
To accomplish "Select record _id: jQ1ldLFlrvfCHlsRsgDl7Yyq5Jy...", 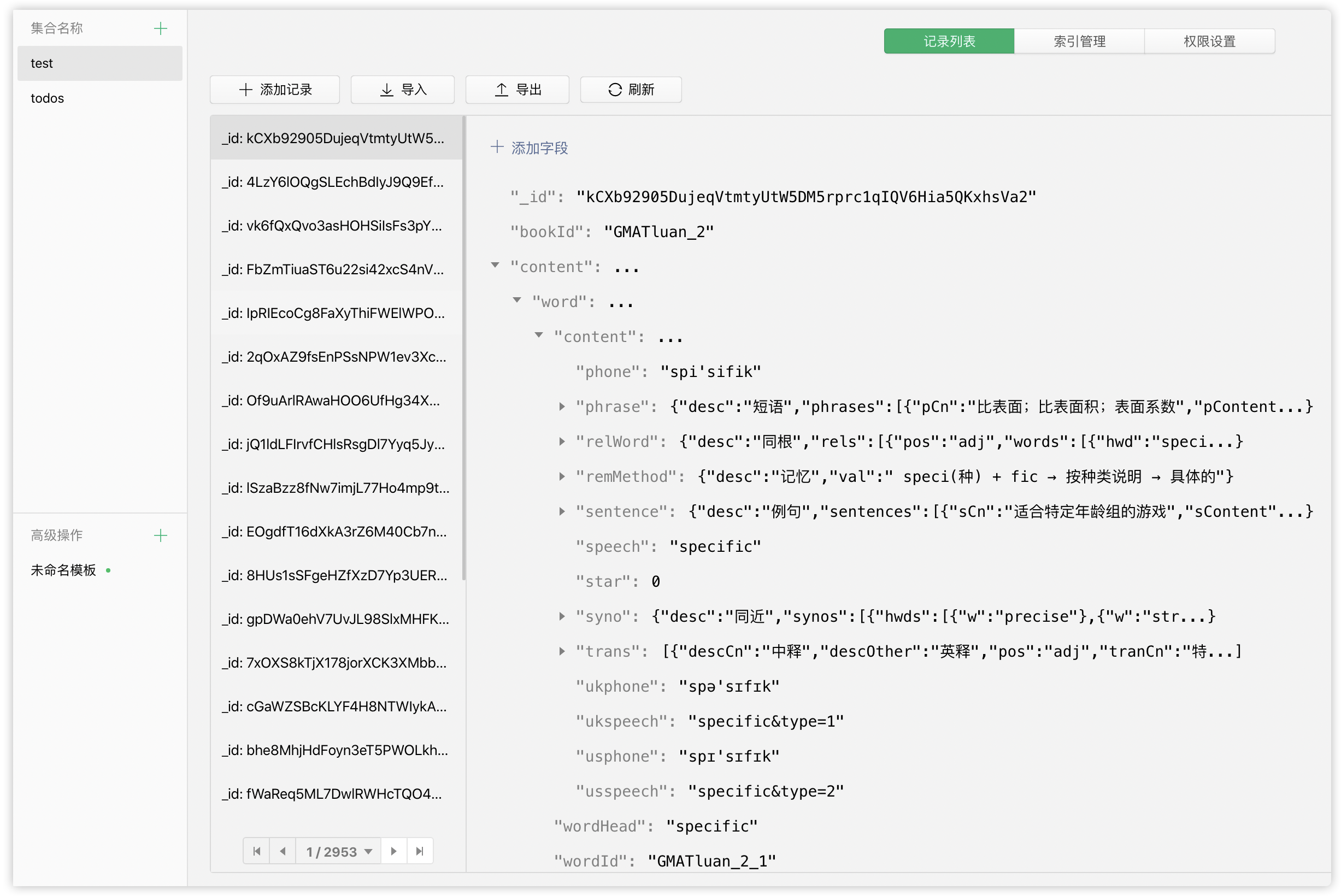I will (336, 444).
